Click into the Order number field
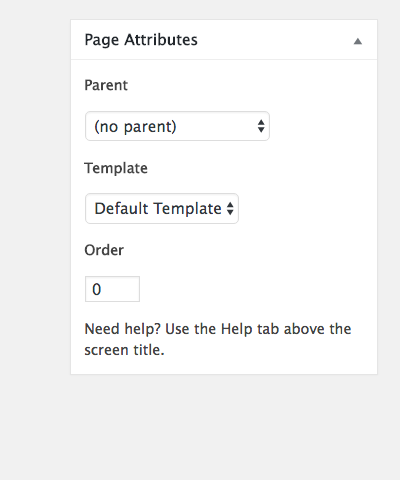The image size is (400, 480). click(112, 289)
